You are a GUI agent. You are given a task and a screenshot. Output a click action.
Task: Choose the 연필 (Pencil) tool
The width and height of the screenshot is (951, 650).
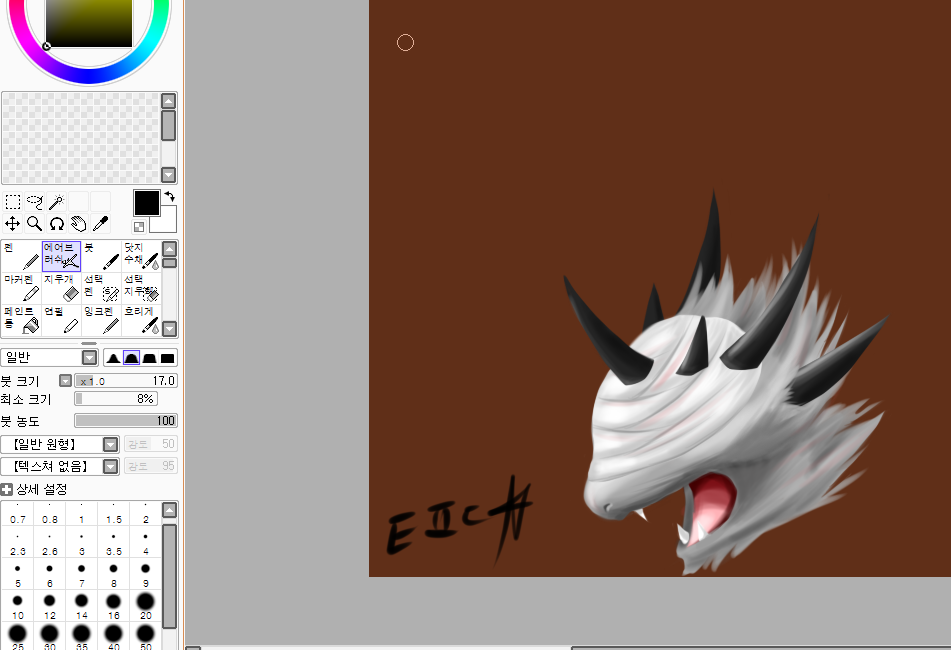tap(61, 320)
